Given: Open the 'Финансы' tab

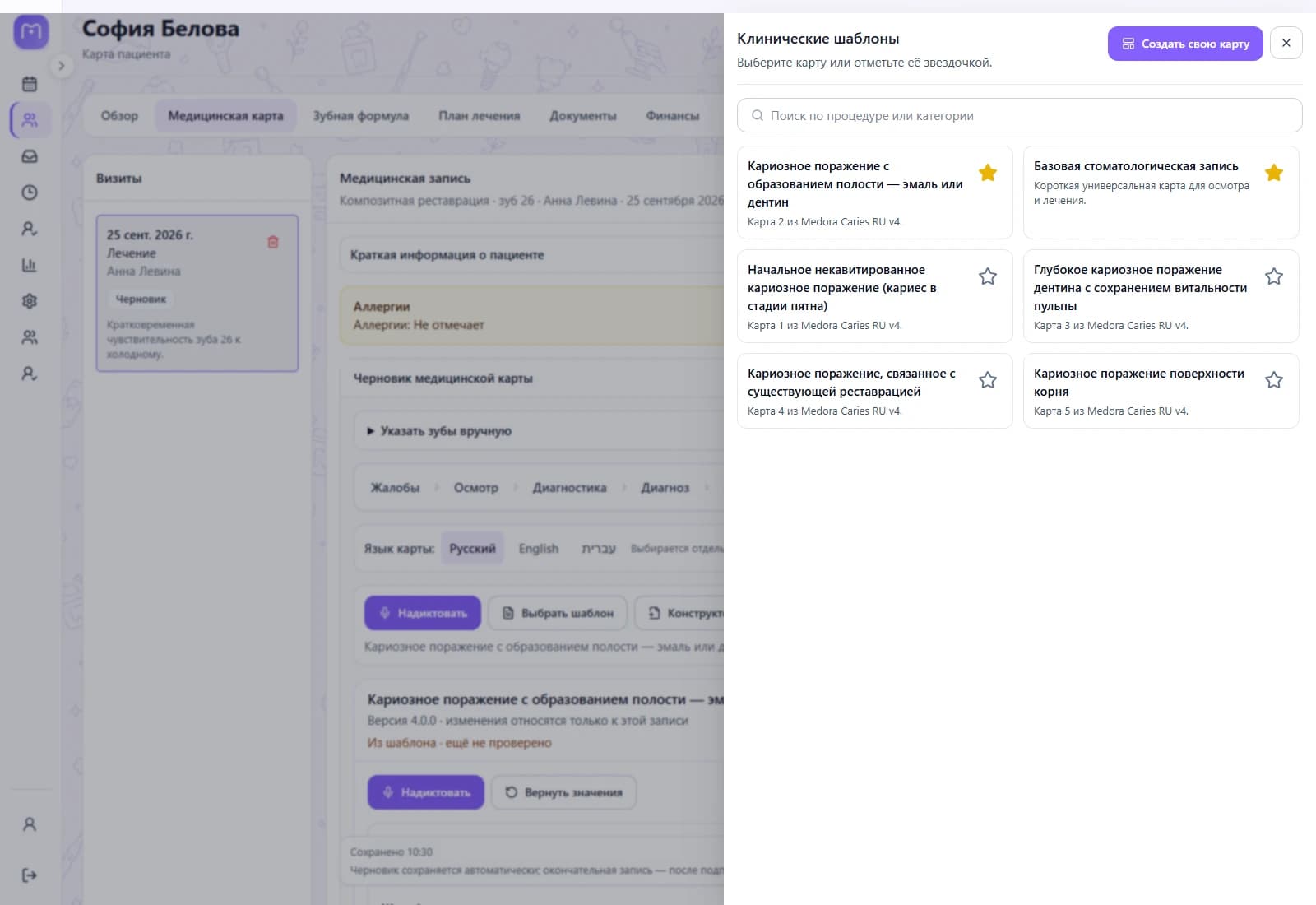Looking at the screenshot, I should (672, 116).
